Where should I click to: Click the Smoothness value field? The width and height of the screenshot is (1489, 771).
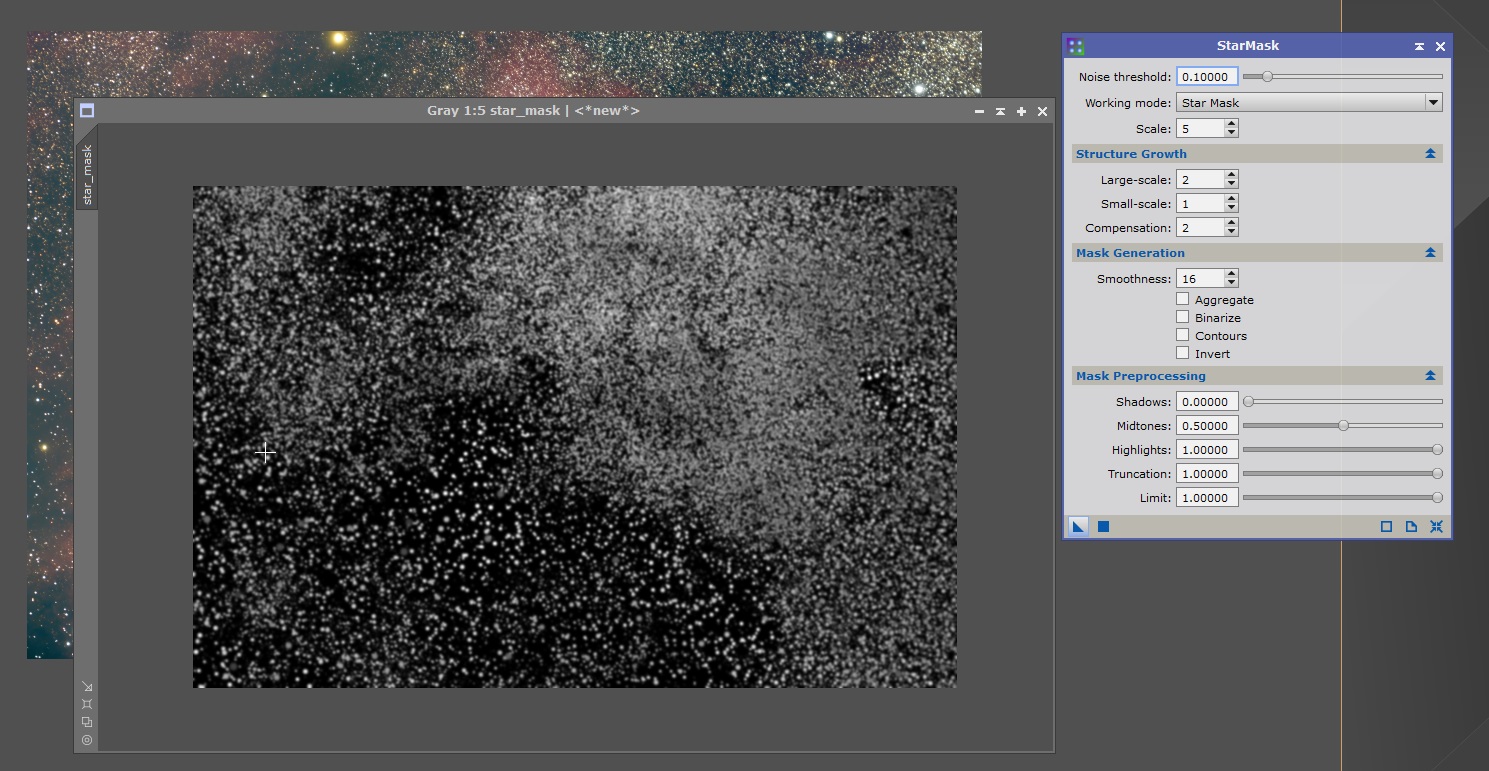(1200, 279)
